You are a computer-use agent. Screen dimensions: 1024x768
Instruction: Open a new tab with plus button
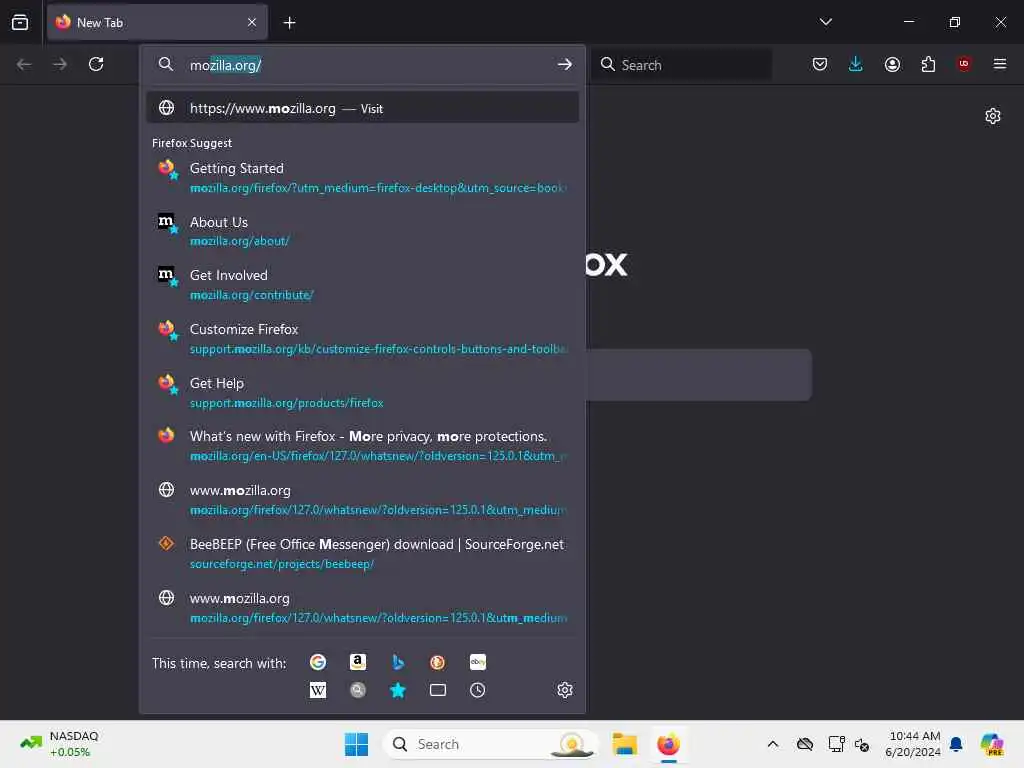point(289,23)
